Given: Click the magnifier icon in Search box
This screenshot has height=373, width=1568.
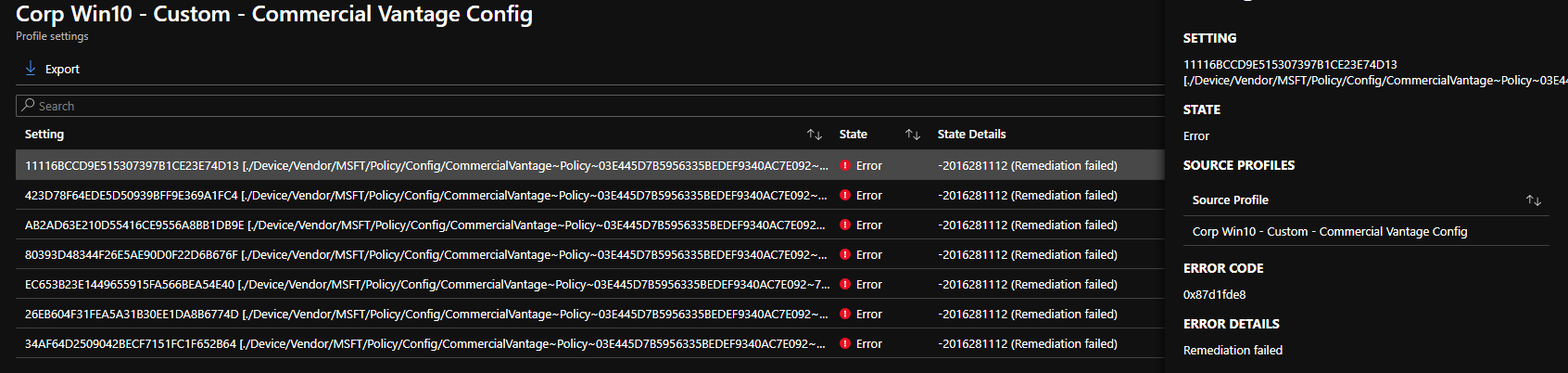Looking at the screenshot, I should [x=28, y=106].
